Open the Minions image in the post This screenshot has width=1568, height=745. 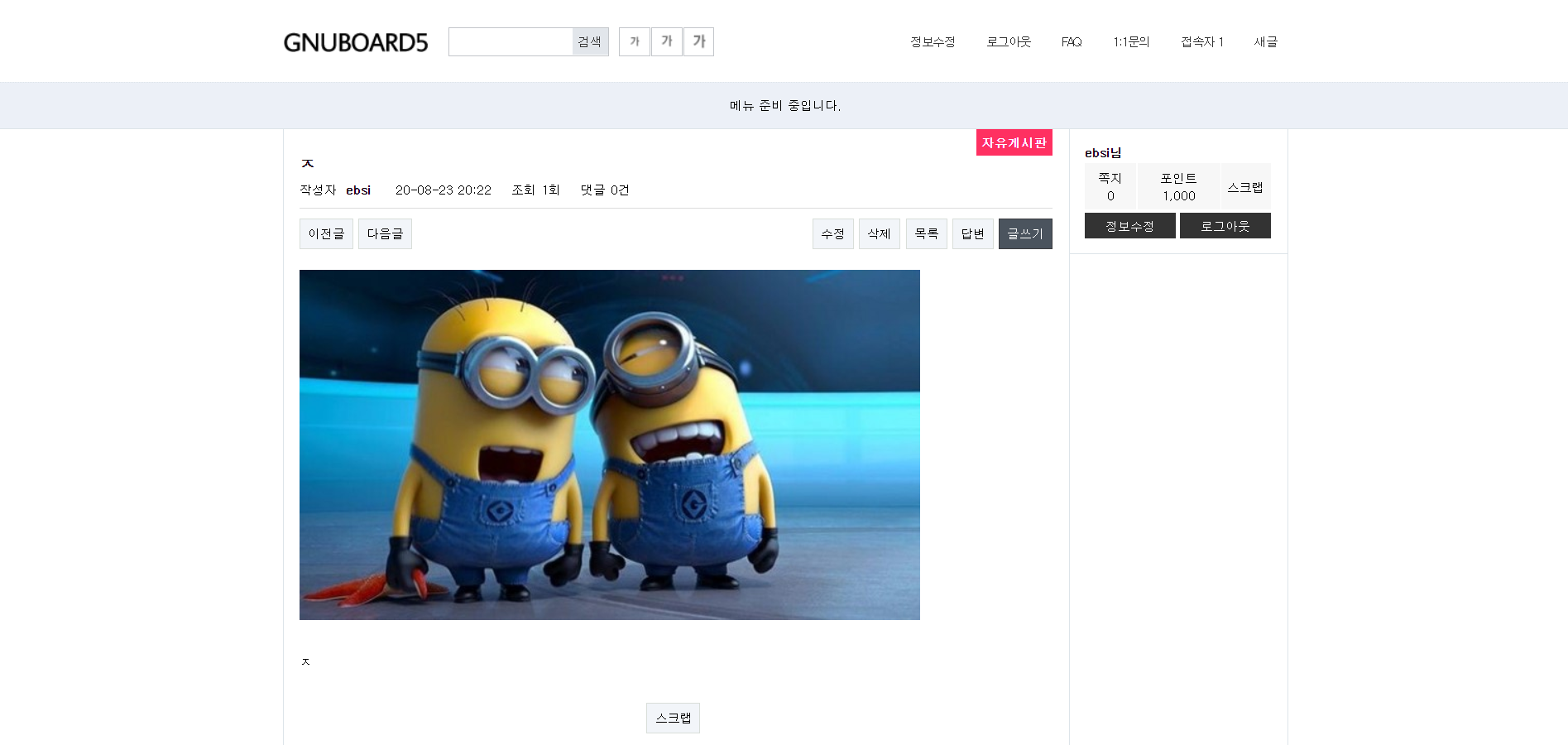pos(610,445)
